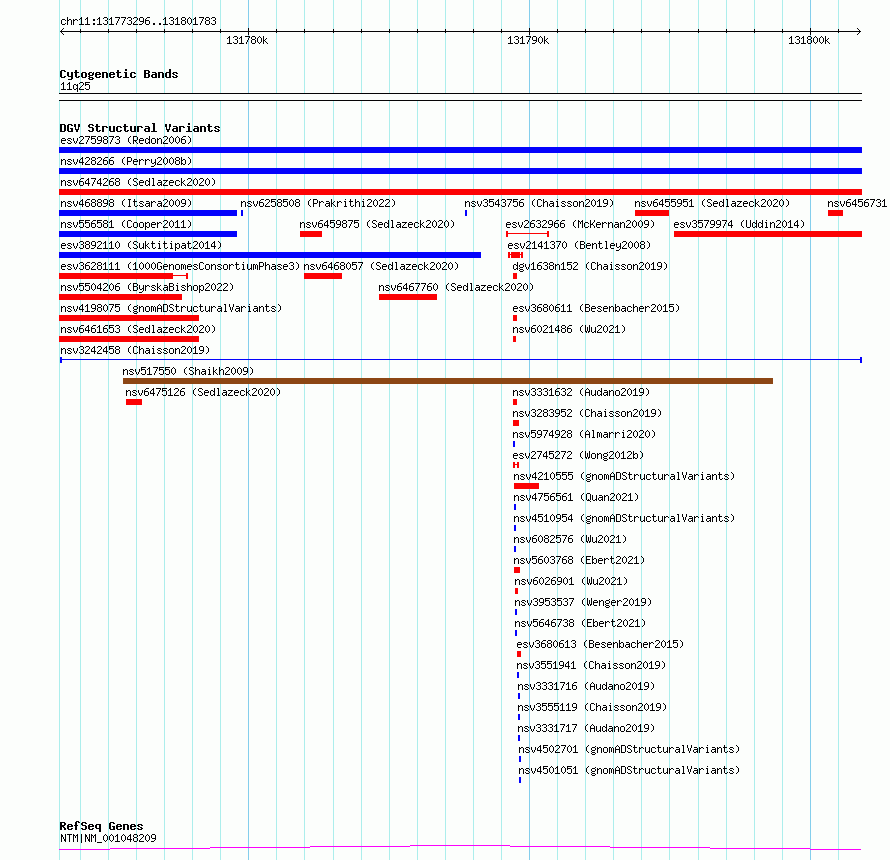Viewport: 890px width, 860px height.
Task: Click the RefSeq Genes track title
Action: [x=101, y=827]
